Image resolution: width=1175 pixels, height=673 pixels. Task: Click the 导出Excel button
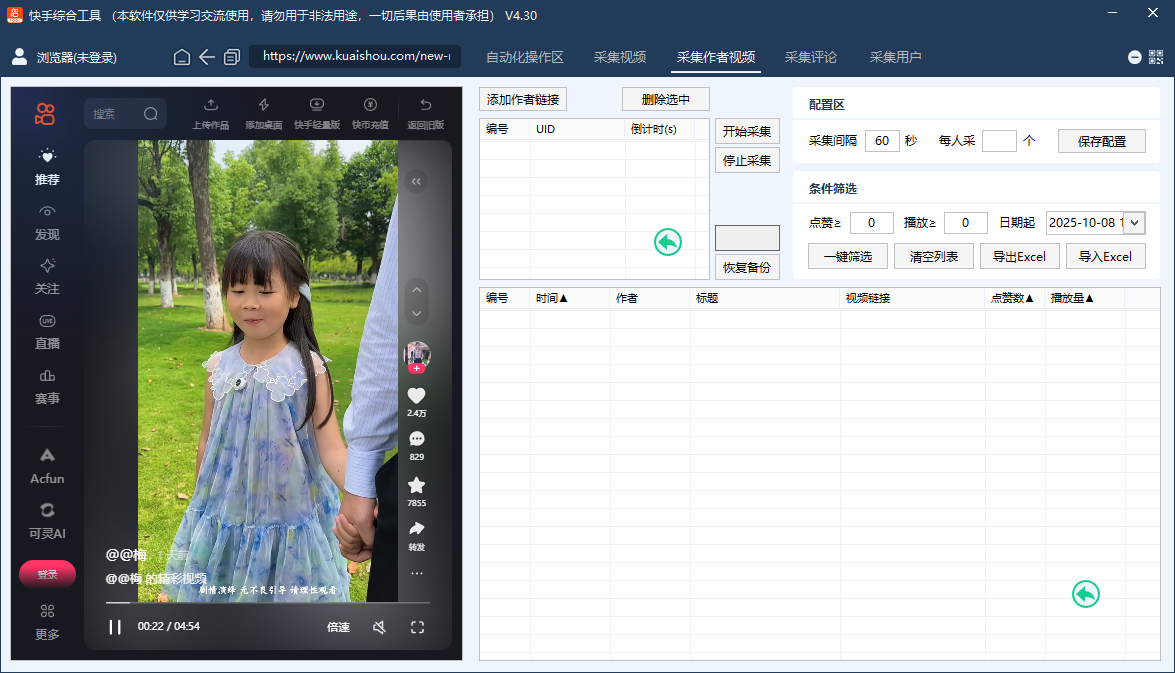pyautogui.click(x=1019, y=256)
